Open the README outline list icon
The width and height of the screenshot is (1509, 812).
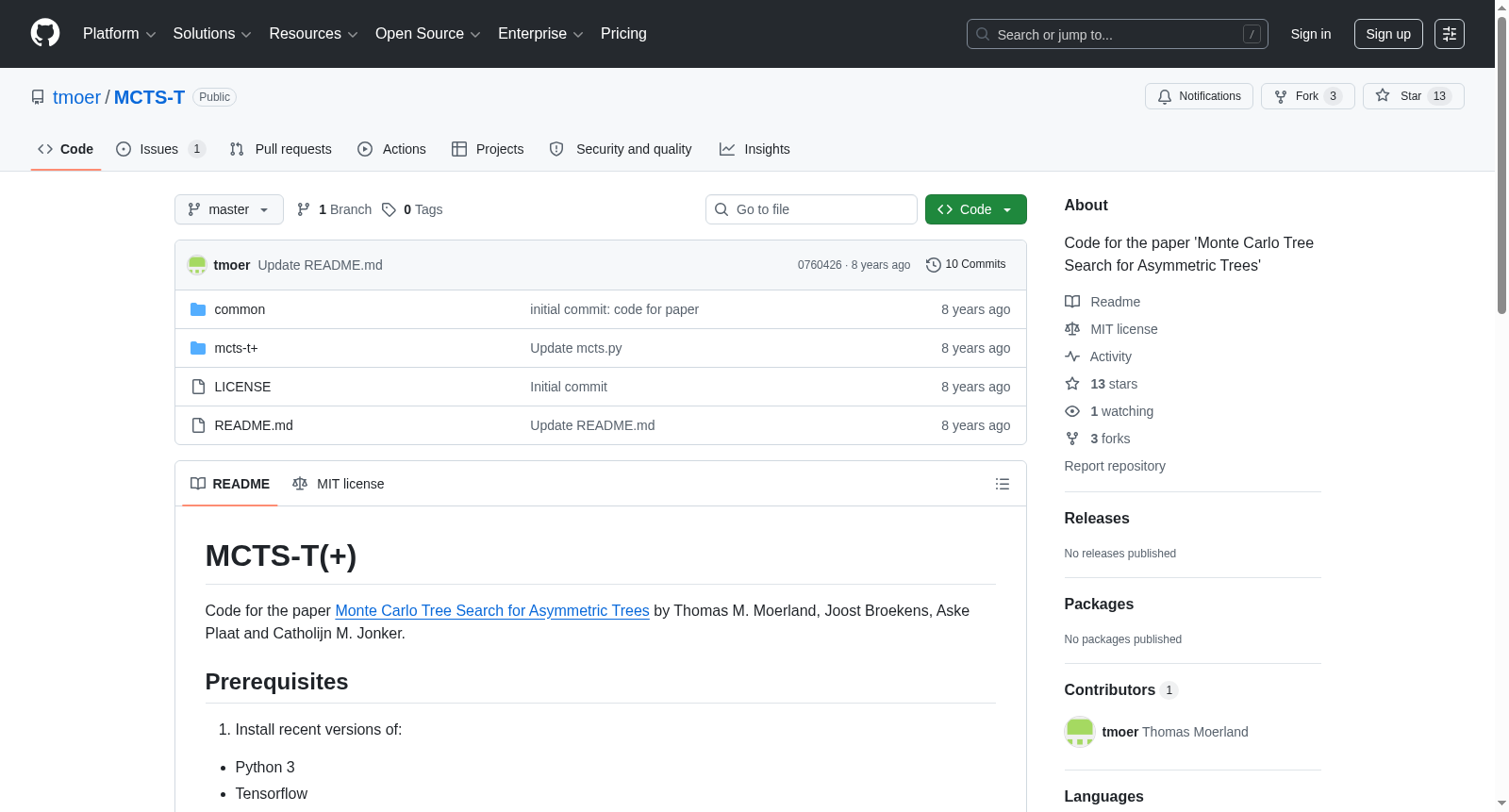pyautogui.click(x=1003, y=484)
